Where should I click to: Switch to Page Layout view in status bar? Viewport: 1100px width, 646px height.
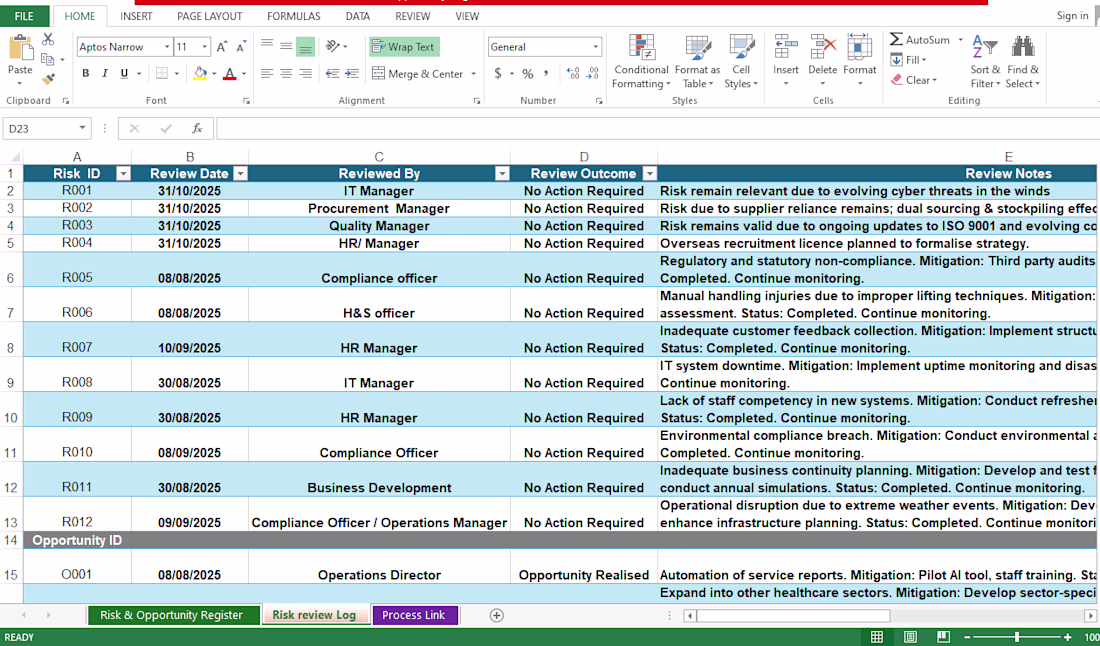[910, 637]
